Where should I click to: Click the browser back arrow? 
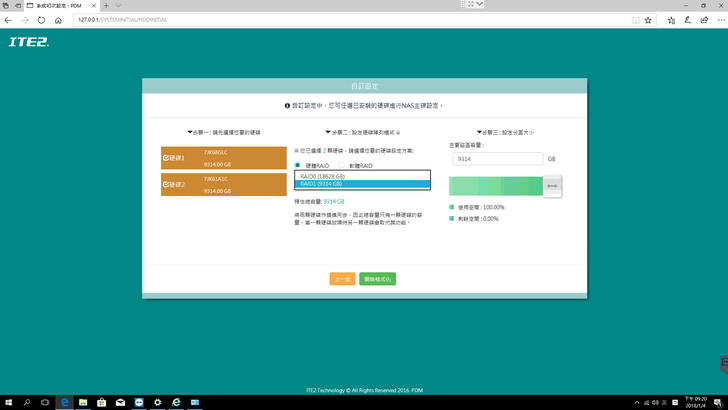(x=8, y=19)
